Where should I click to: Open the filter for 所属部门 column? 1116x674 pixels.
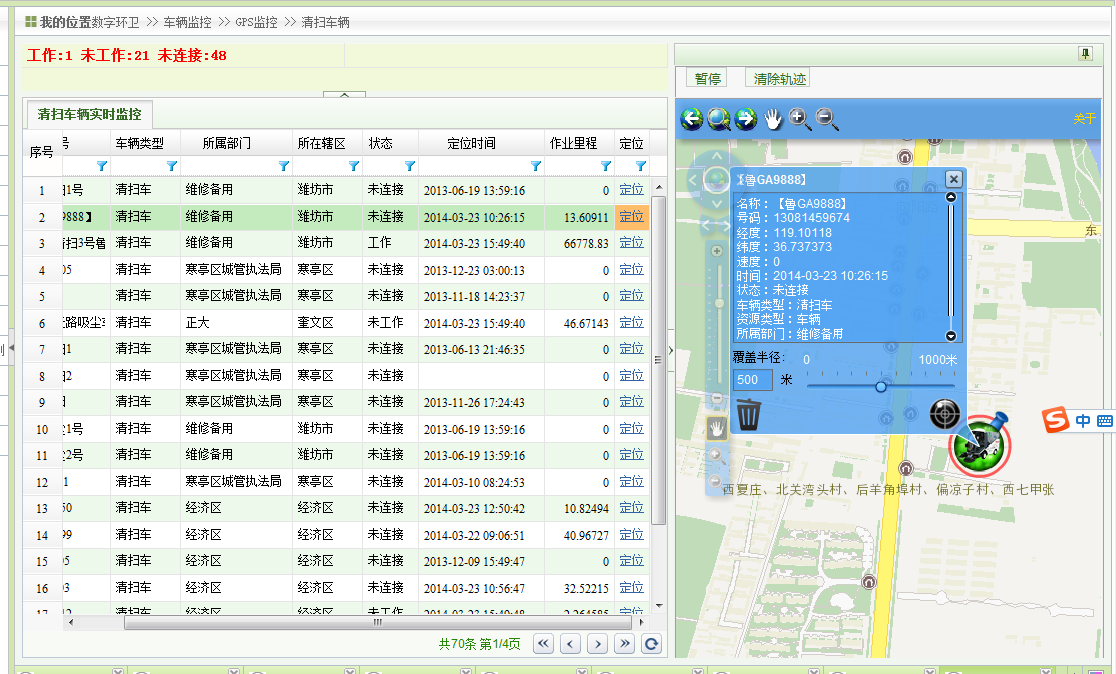(x=283, y=166)
